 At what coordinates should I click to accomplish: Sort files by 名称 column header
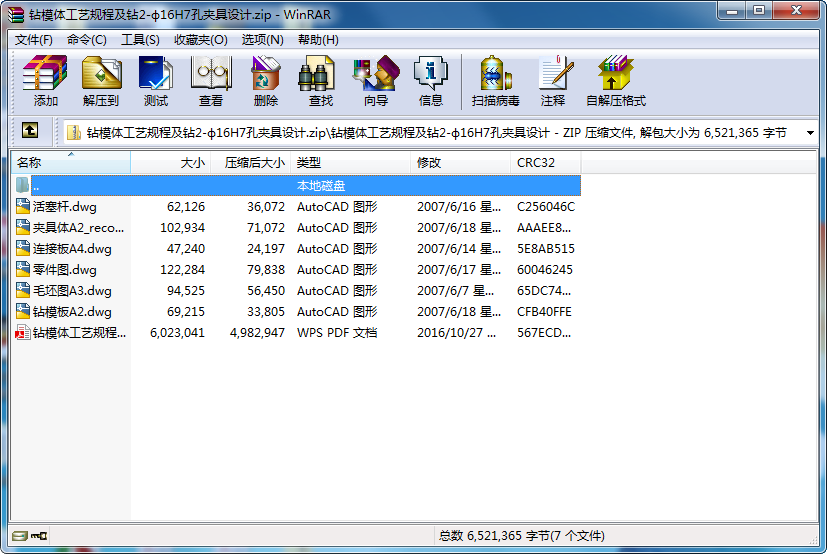point(71,163)
